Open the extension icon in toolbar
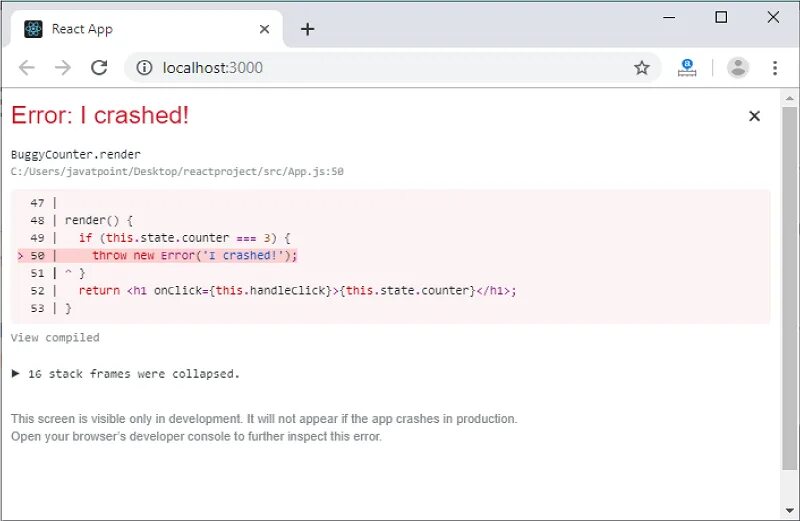Image resolution: width=800 pixels, height=521 pixels. coord(687,67)
